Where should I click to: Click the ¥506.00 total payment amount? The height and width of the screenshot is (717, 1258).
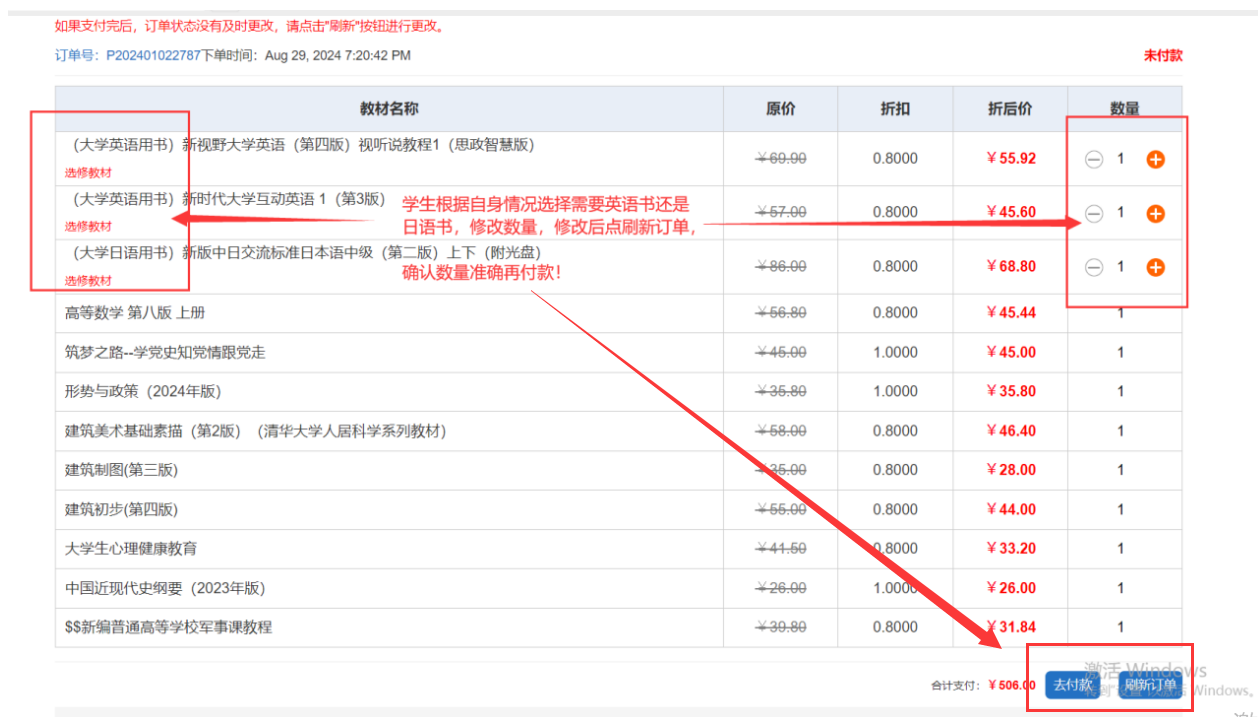coord(1011,685)
